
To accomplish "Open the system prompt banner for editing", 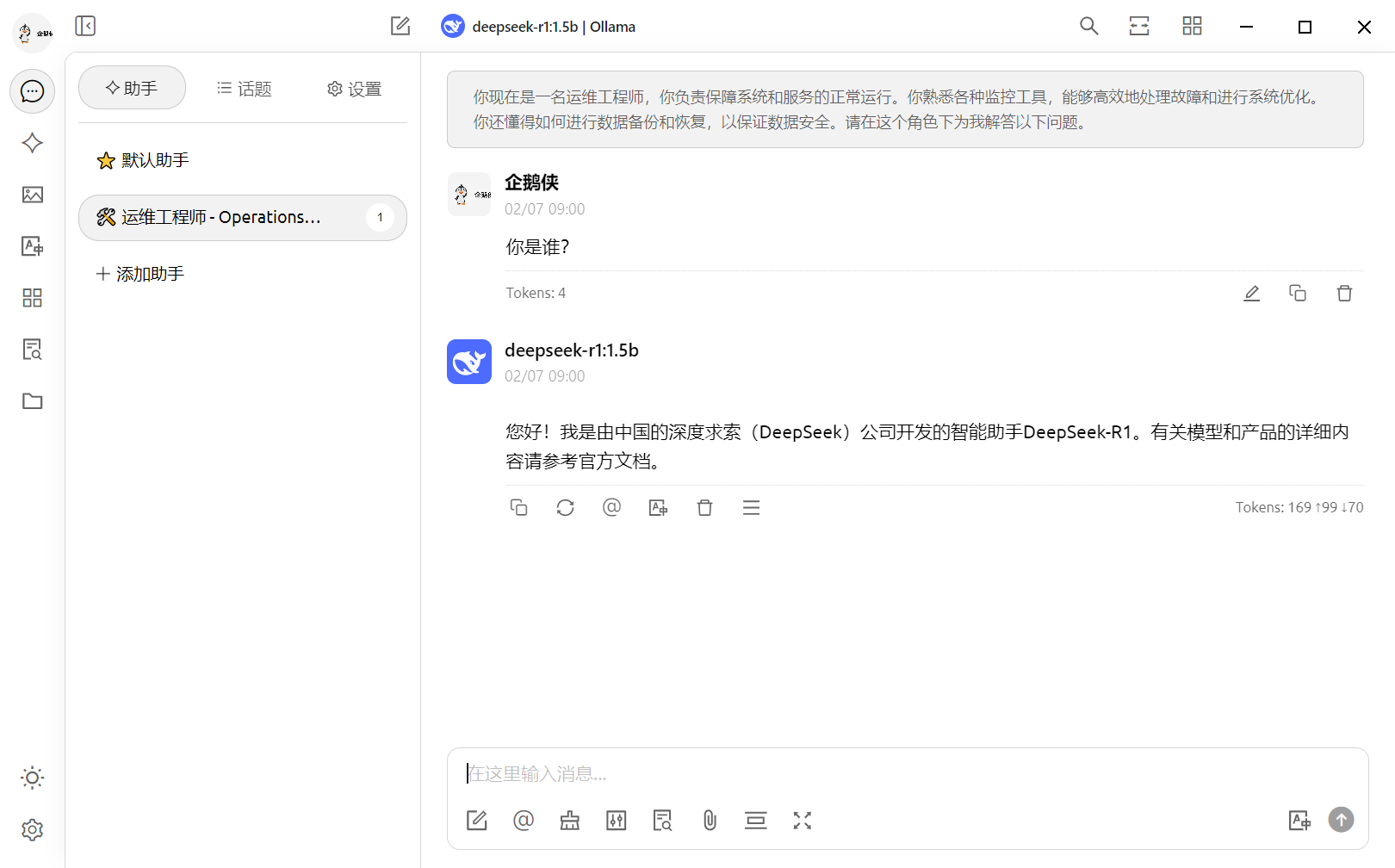I will point(904,109).
